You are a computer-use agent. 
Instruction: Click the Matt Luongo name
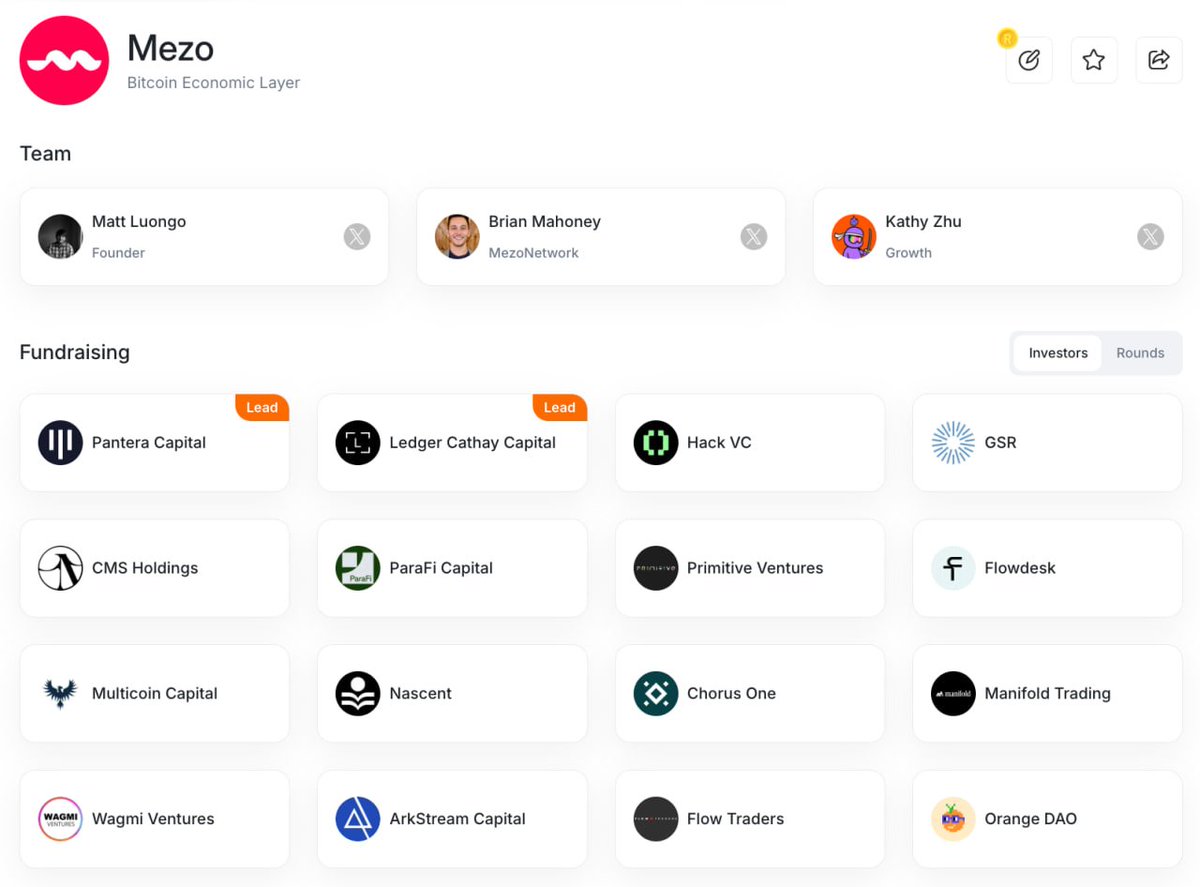[139, 222]
